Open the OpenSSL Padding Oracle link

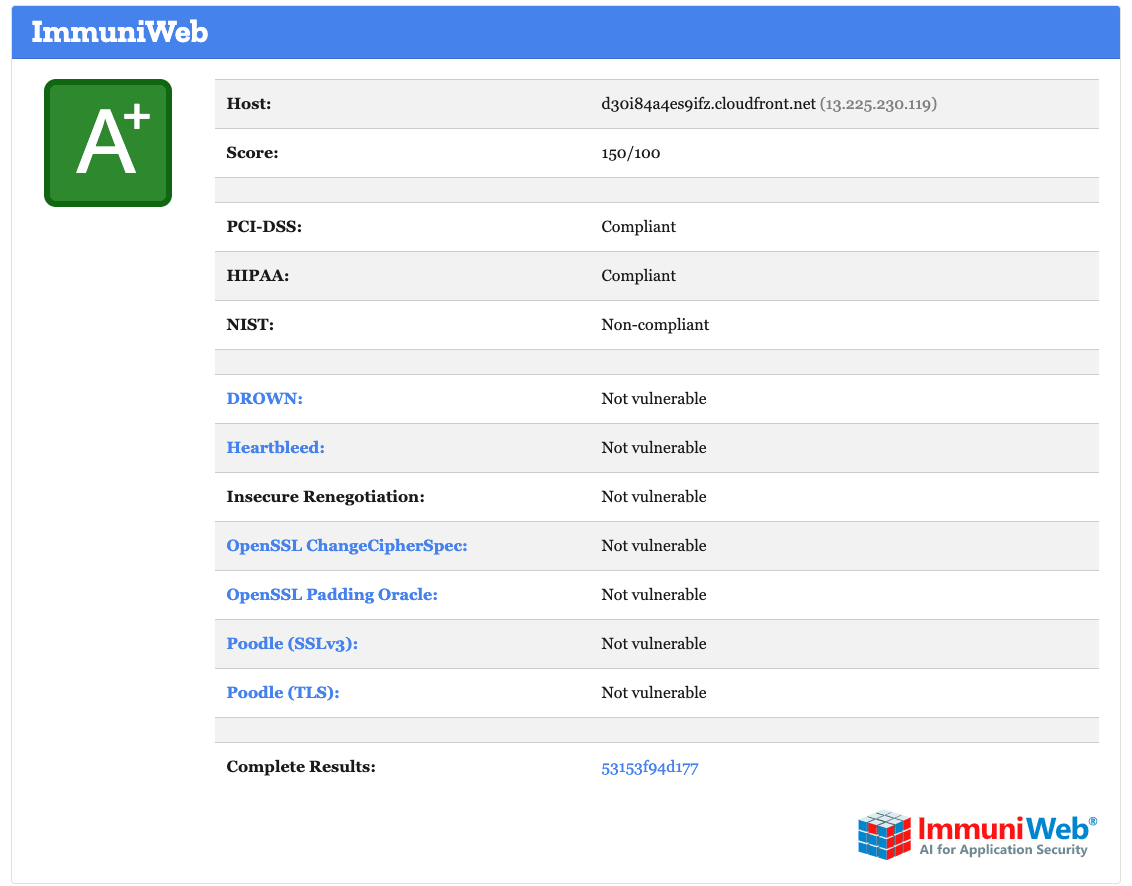tap(332, 594)
